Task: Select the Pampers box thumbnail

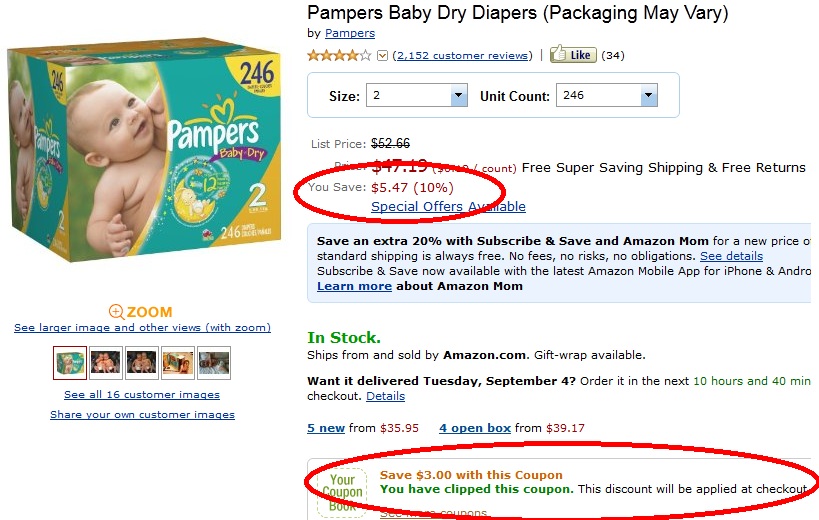Action: 70,363
